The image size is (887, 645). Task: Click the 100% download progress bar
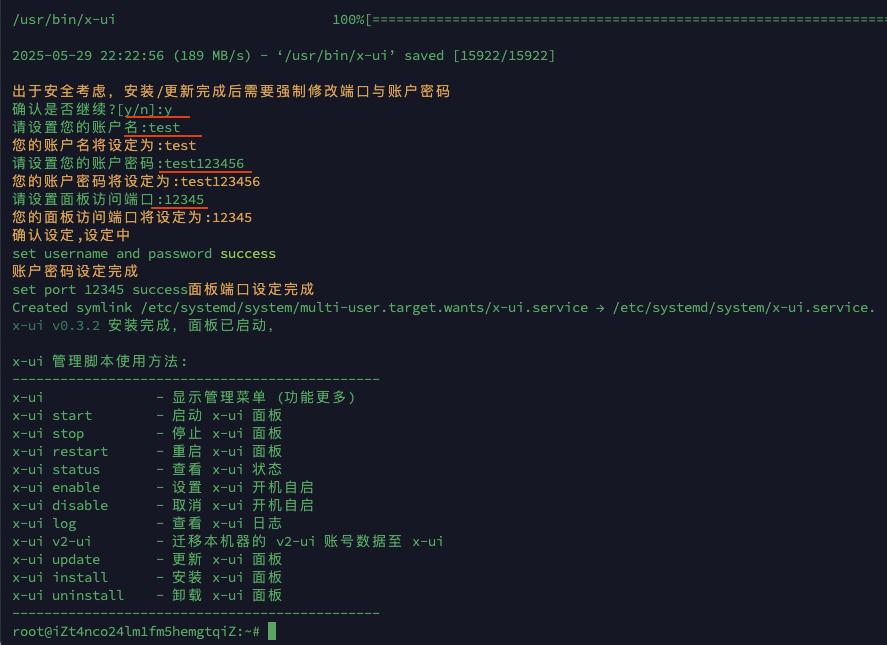tap(609, 20)
